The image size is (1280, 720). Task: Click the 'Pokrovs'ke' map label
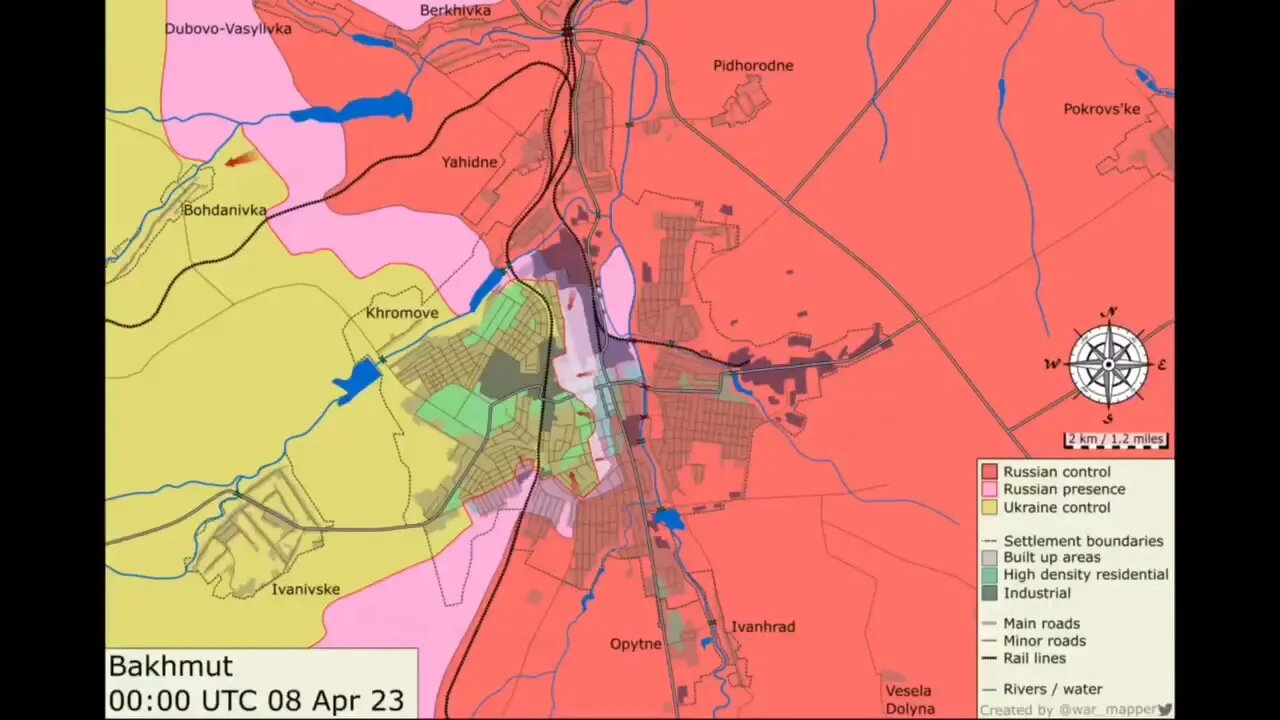(1102, 109)
